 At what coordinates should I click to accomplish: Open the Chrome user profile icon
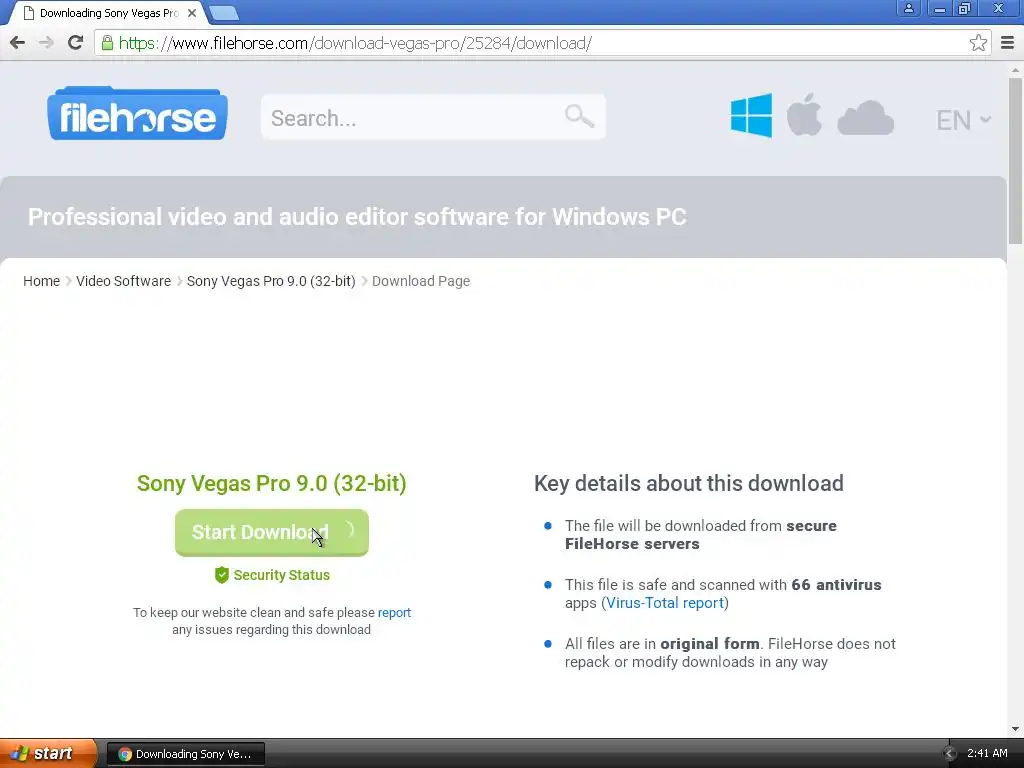point(908,8)
